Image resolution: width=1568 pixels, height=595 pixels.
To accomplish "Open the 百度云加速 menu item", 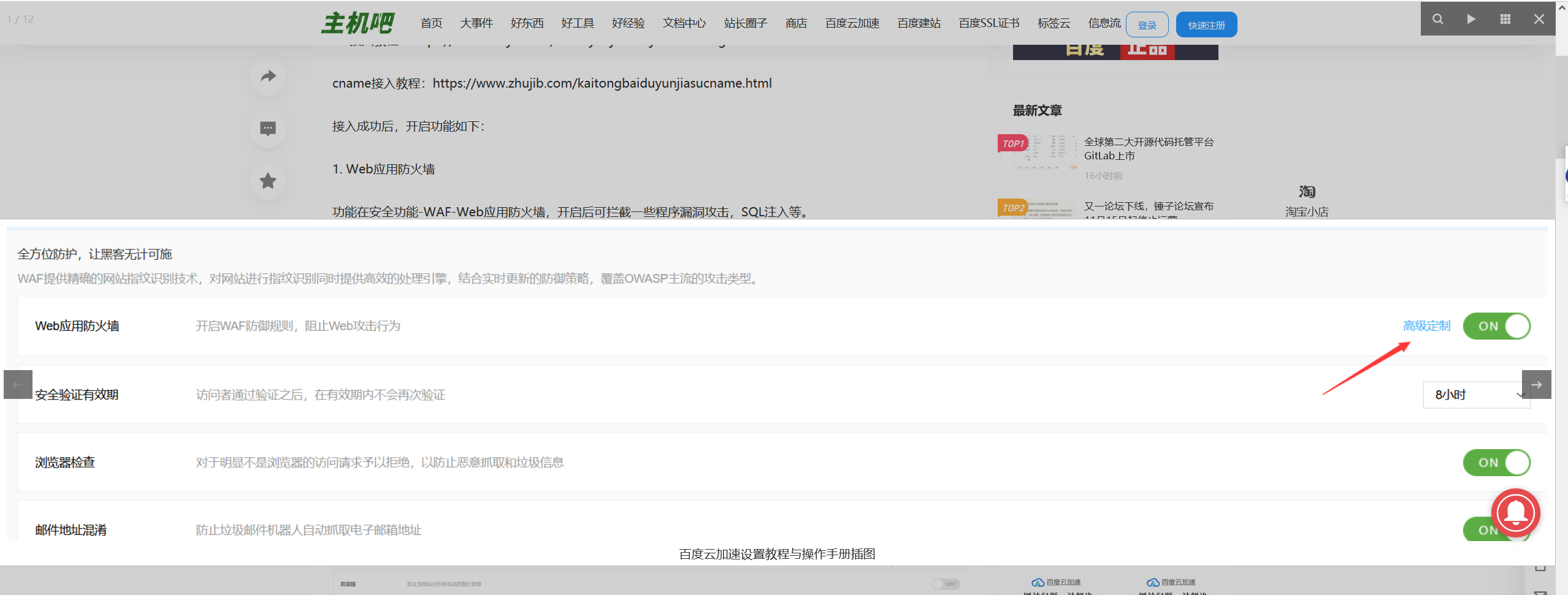I will coord(852,23).
